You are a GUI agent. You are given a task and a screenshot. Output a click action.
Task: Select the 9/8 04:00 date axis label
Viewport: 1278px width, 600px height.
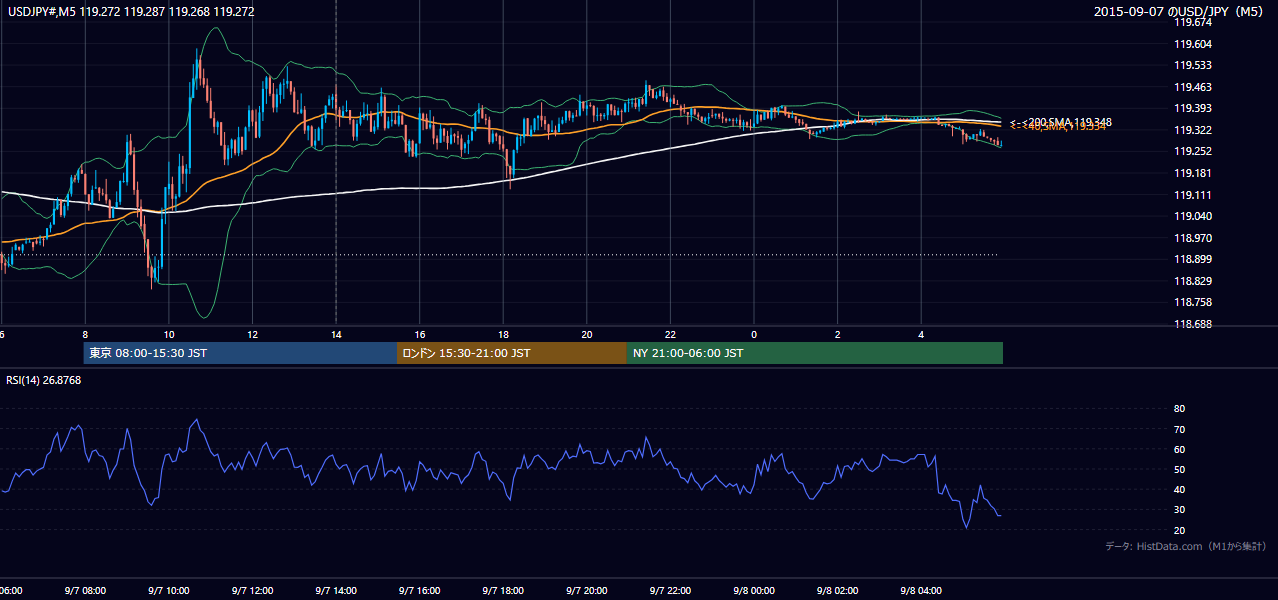(920, 591)
